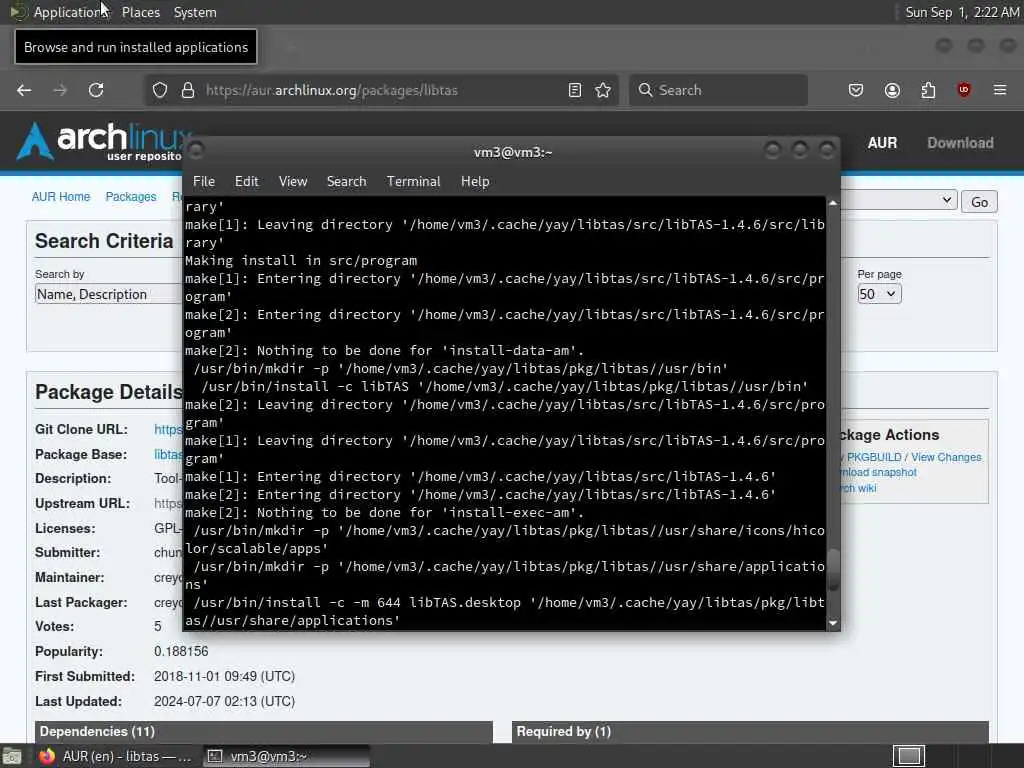This screenshot has height=768, width=1024.
Task: Click the forward navigation arrow
Action: tap(60, 90)
